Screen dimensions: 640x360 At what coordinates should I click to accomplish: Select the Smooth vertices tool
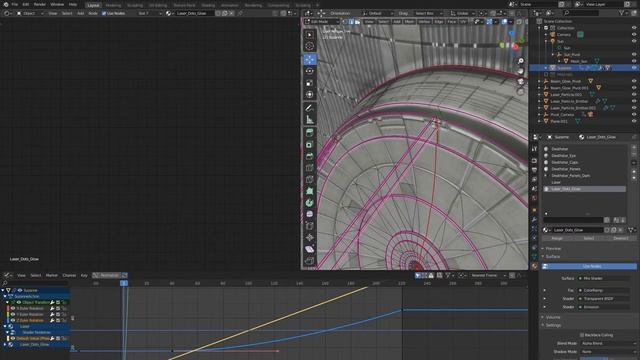309,214
